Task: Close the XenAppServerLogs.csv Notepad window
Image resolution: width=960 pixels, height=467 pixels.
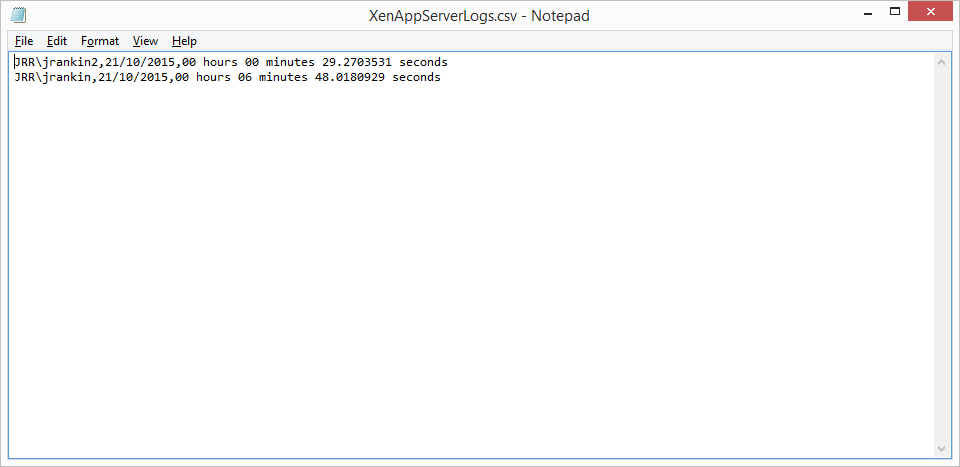Action: click(x=931, y=11)
